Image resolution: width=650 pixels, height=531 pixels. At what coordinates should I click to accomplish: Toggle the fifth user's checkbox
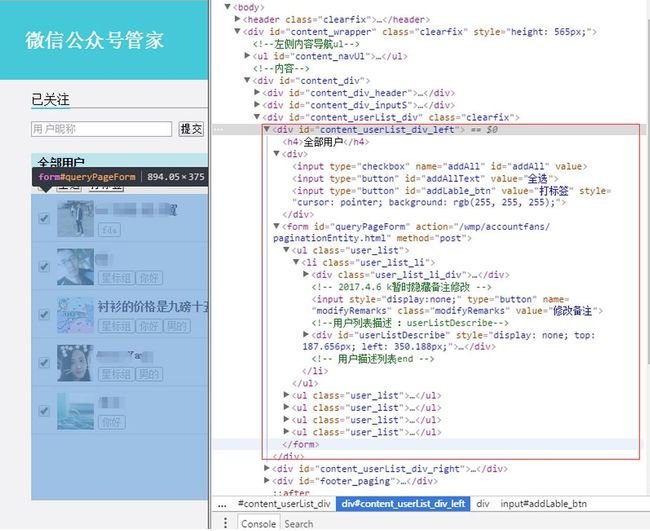tap(44, 411)
